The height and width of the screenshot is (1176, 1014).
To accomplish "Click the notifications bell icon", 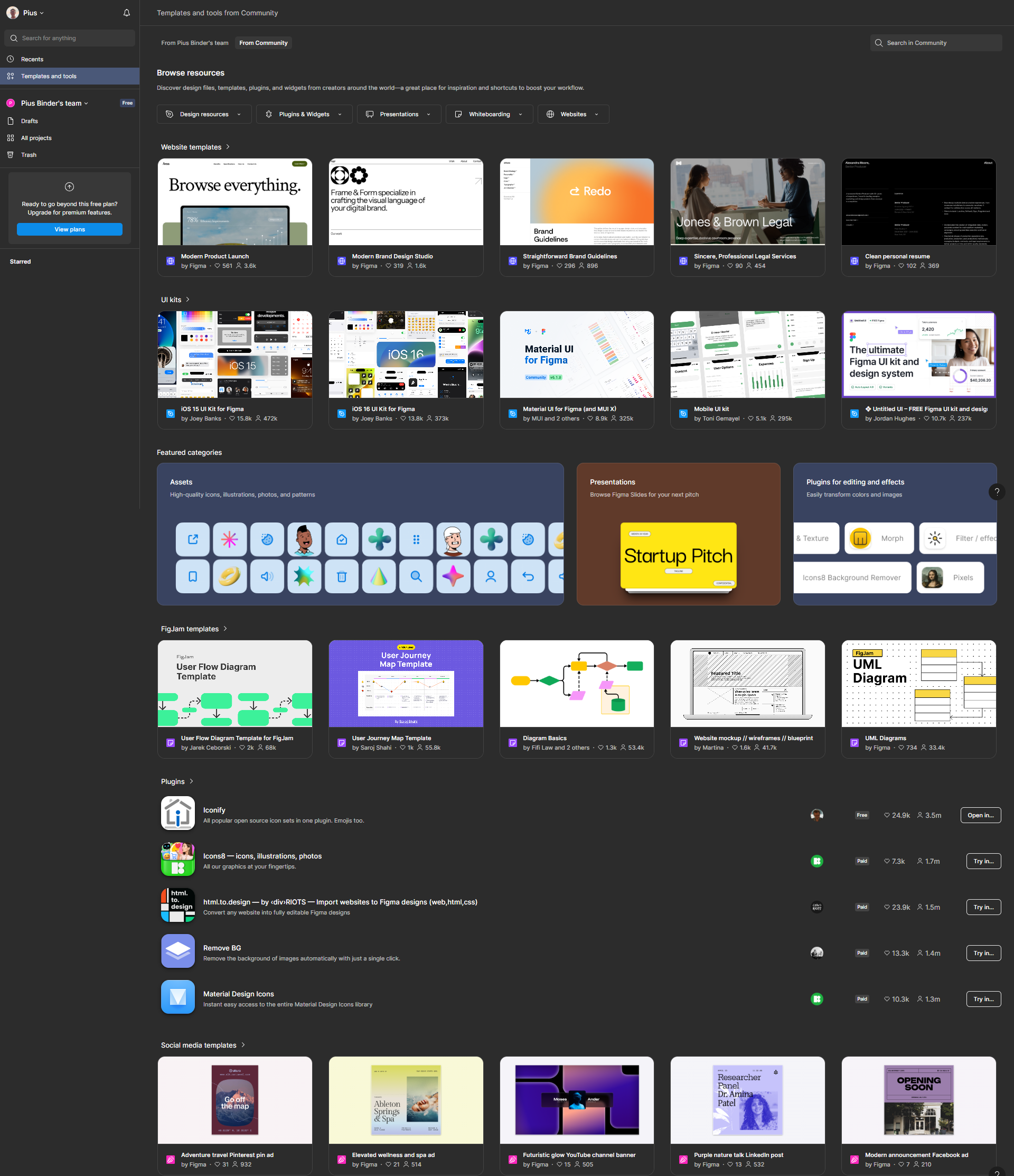I will coord(127,13).
